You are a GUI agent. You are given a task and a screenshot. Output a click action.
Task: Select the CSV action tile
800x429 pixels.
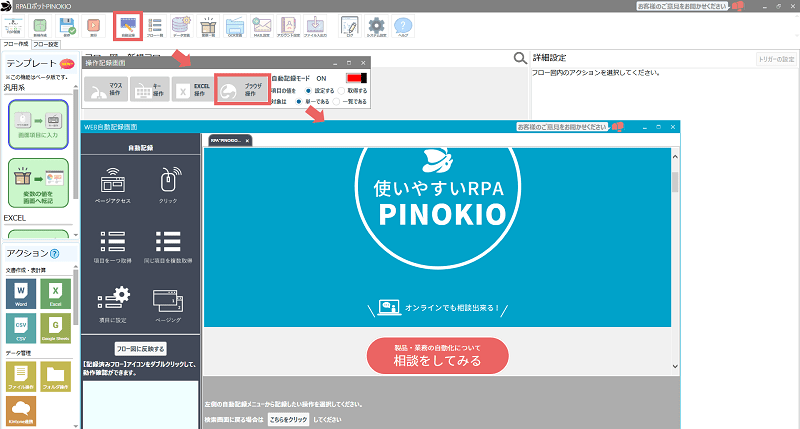(x=21, y=328)
